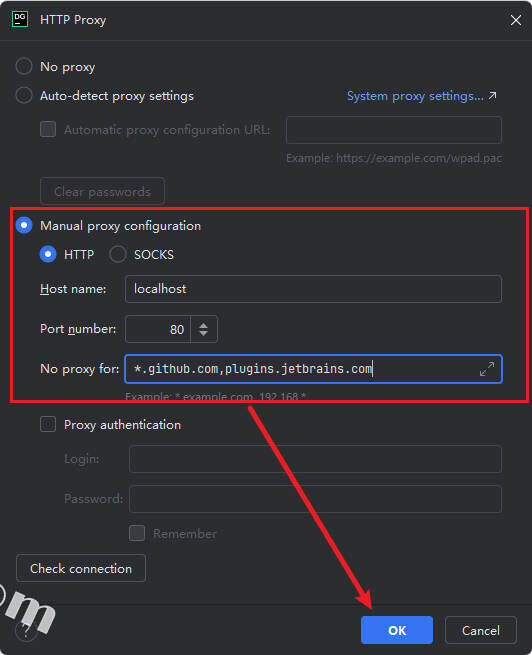Open System proxy settings external link
The image size is (532, 655).
pyautogui.click(x=421, y=96)
